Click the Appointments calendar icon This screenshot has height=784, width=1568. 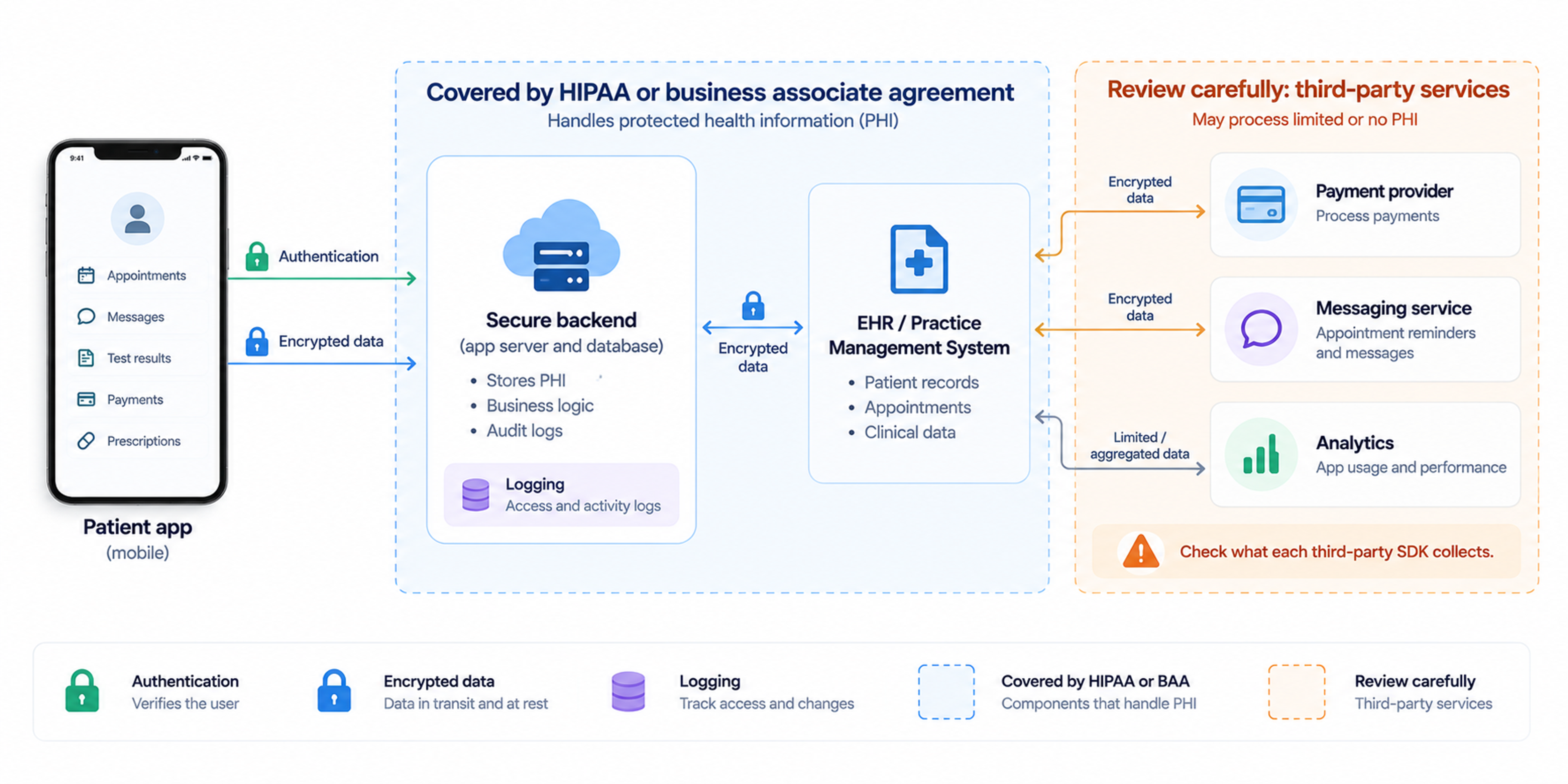click(x=86, y=275)
